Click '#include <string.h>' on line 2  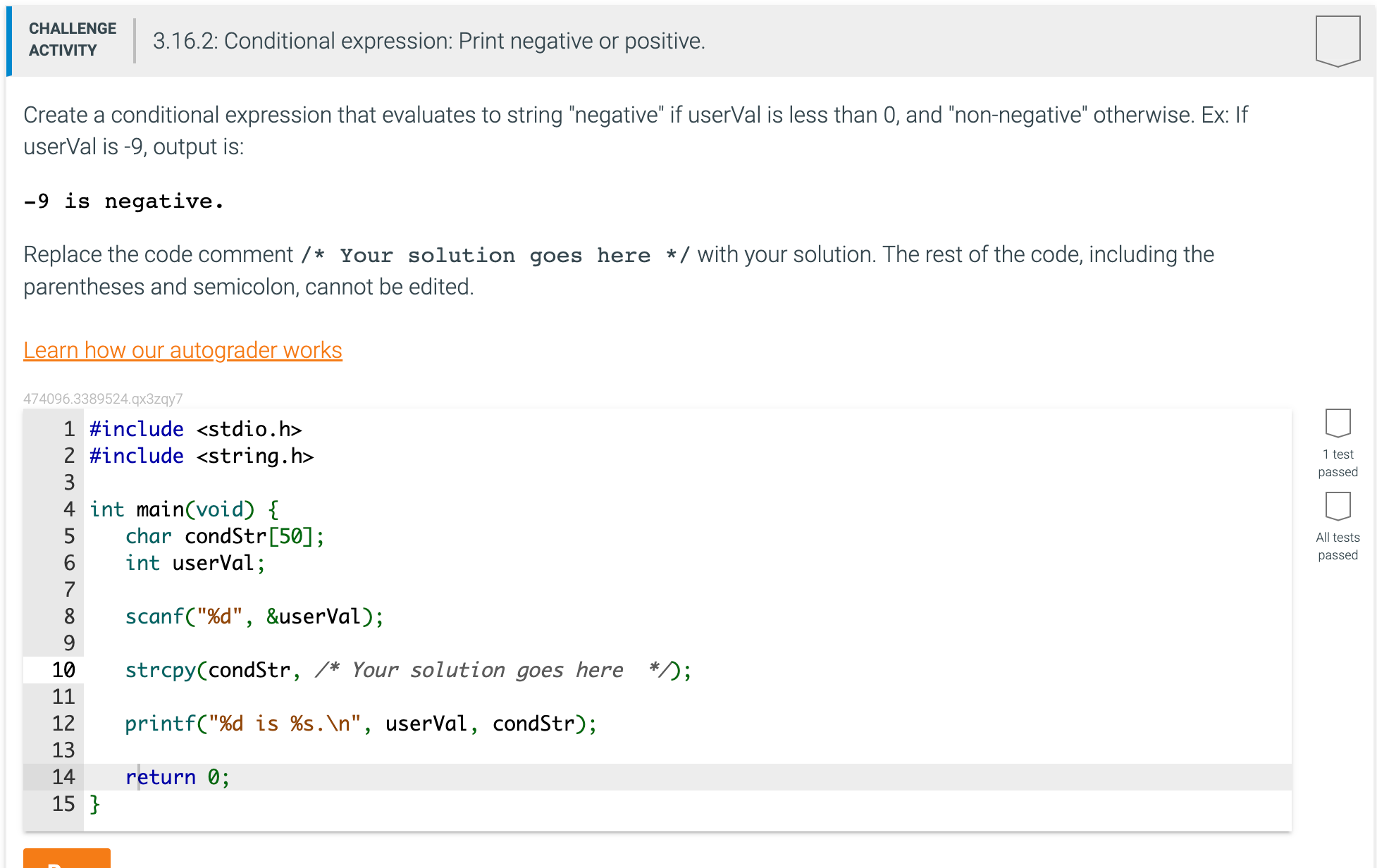click(202, 456)
